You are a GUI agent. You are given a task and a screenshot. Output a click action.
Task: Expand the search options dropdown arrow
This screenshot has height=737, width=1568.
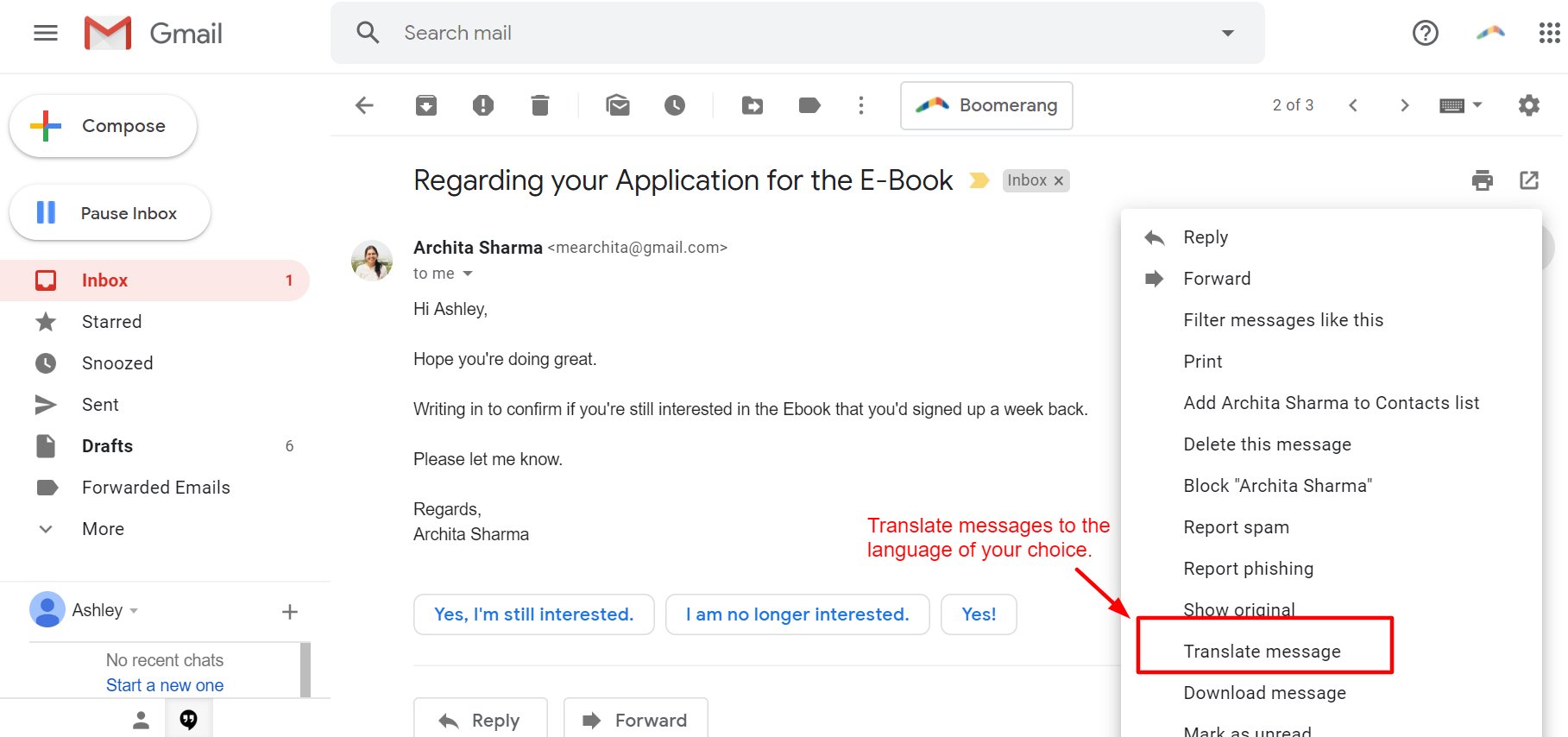coord(1228,33)
